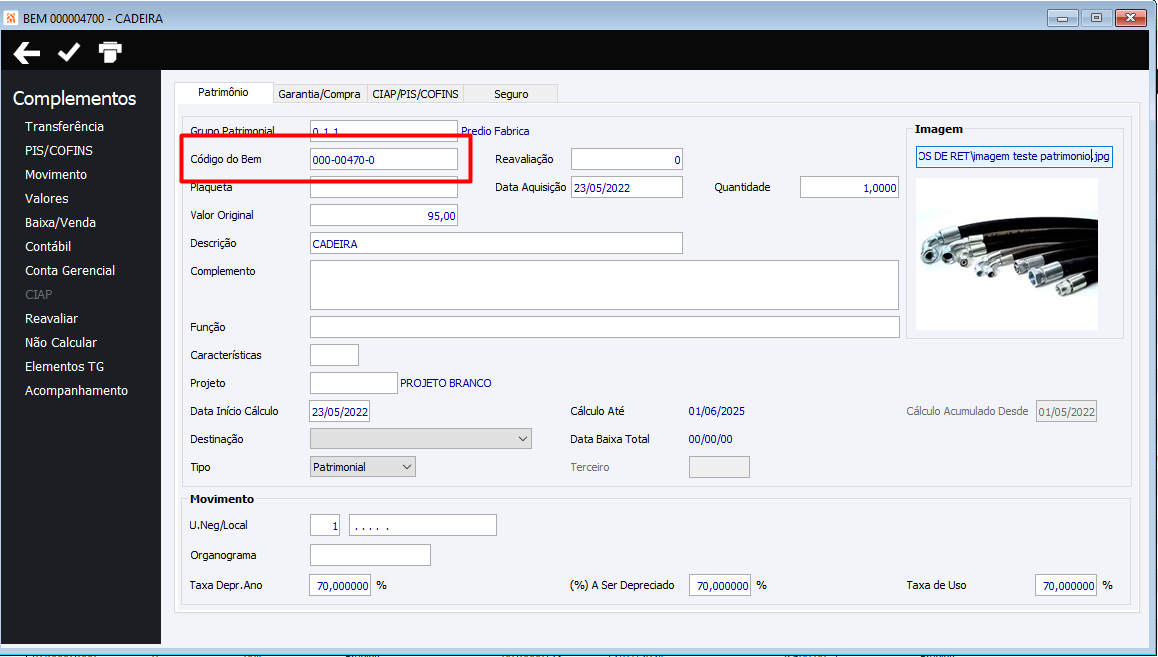Click Elementos TG sidebar option
Viewport: 1158px width, 657px height.
64,366
